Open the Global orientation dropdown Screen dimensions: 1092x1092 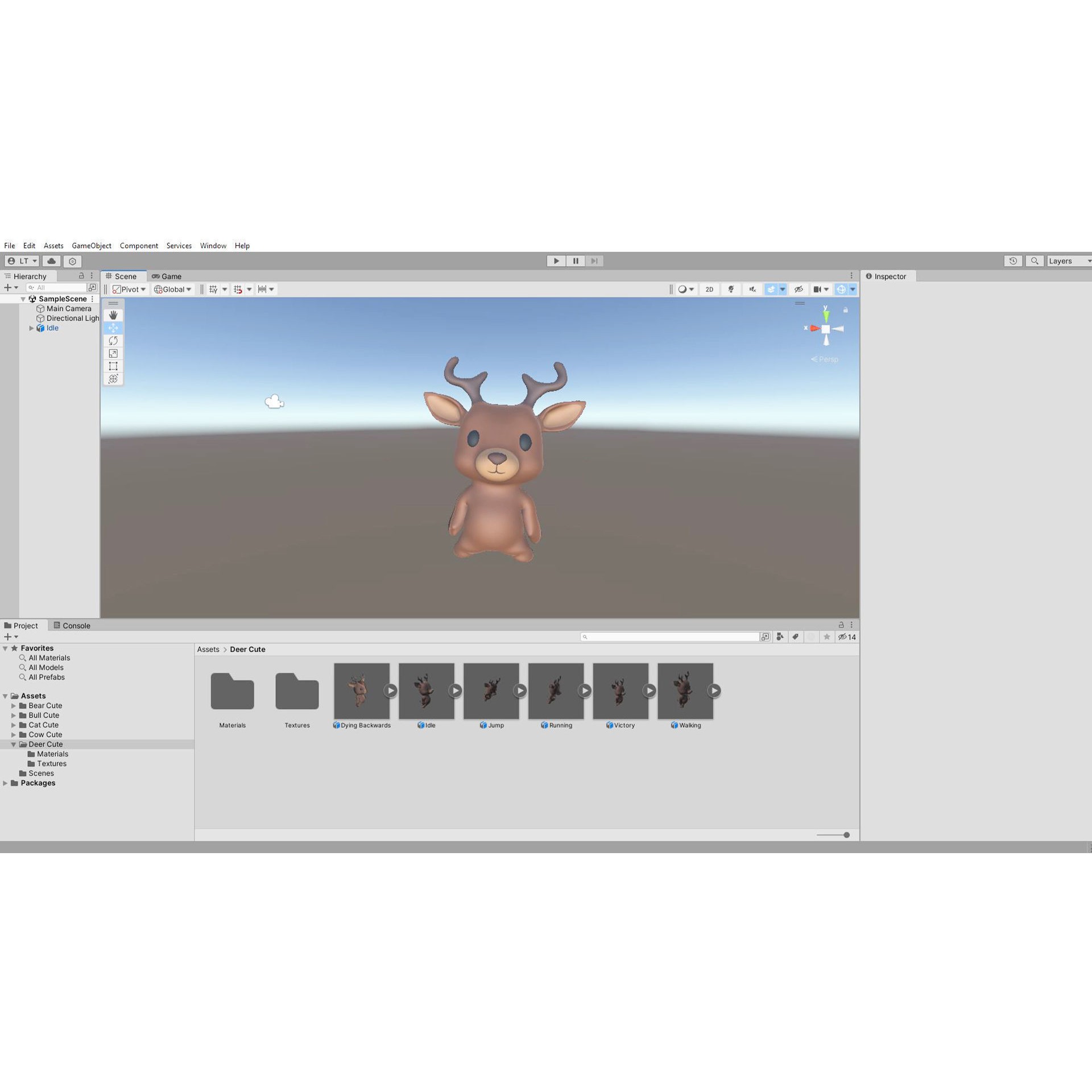click(173, 289)
